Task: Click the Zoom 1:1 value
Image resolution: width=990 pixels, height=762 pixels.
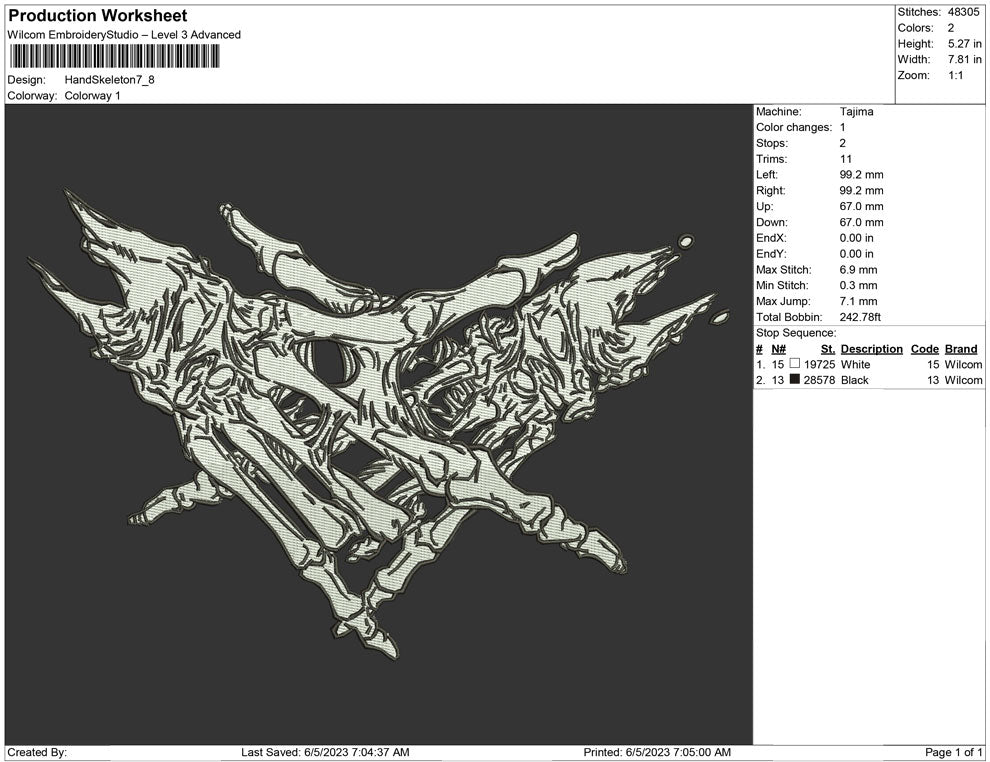Action: [x=955, y=76]
